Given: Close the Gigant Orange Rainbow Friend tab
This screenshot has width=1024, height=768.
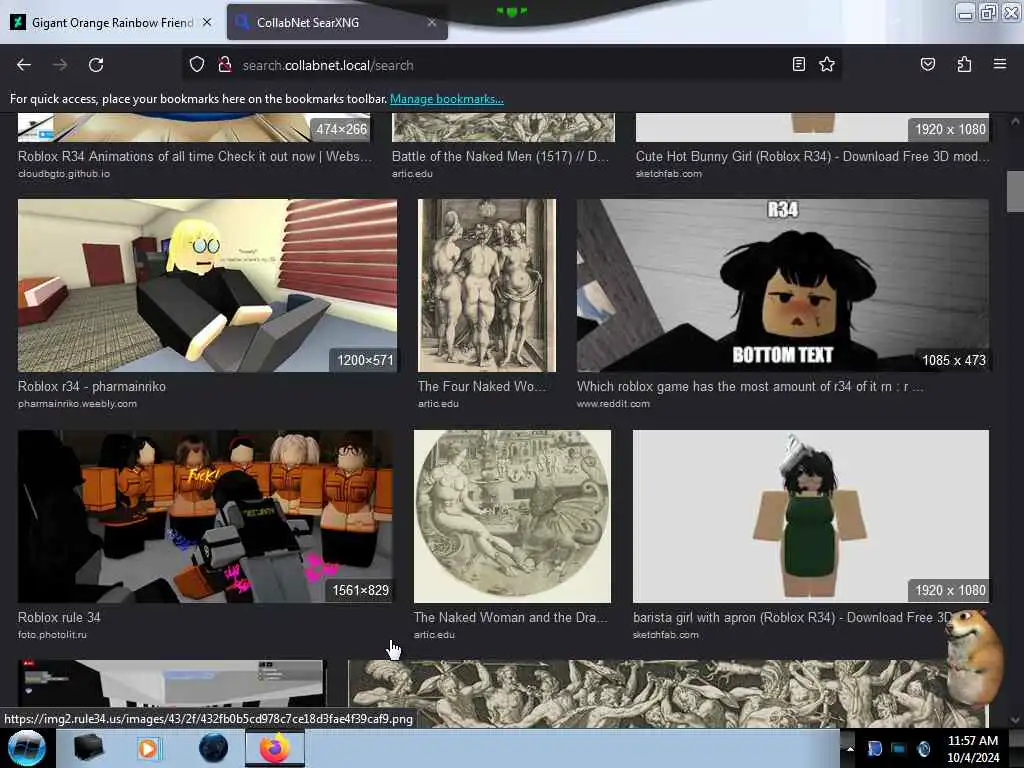Looking at the screenshot, I should (x=207, y=22).
